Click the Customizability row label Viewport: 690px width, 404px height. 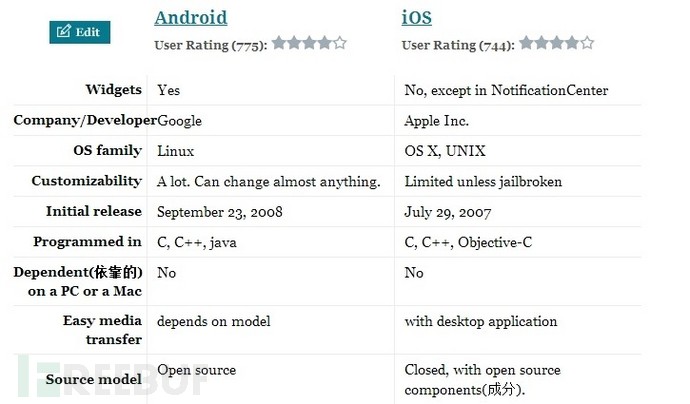click(87, 181)
